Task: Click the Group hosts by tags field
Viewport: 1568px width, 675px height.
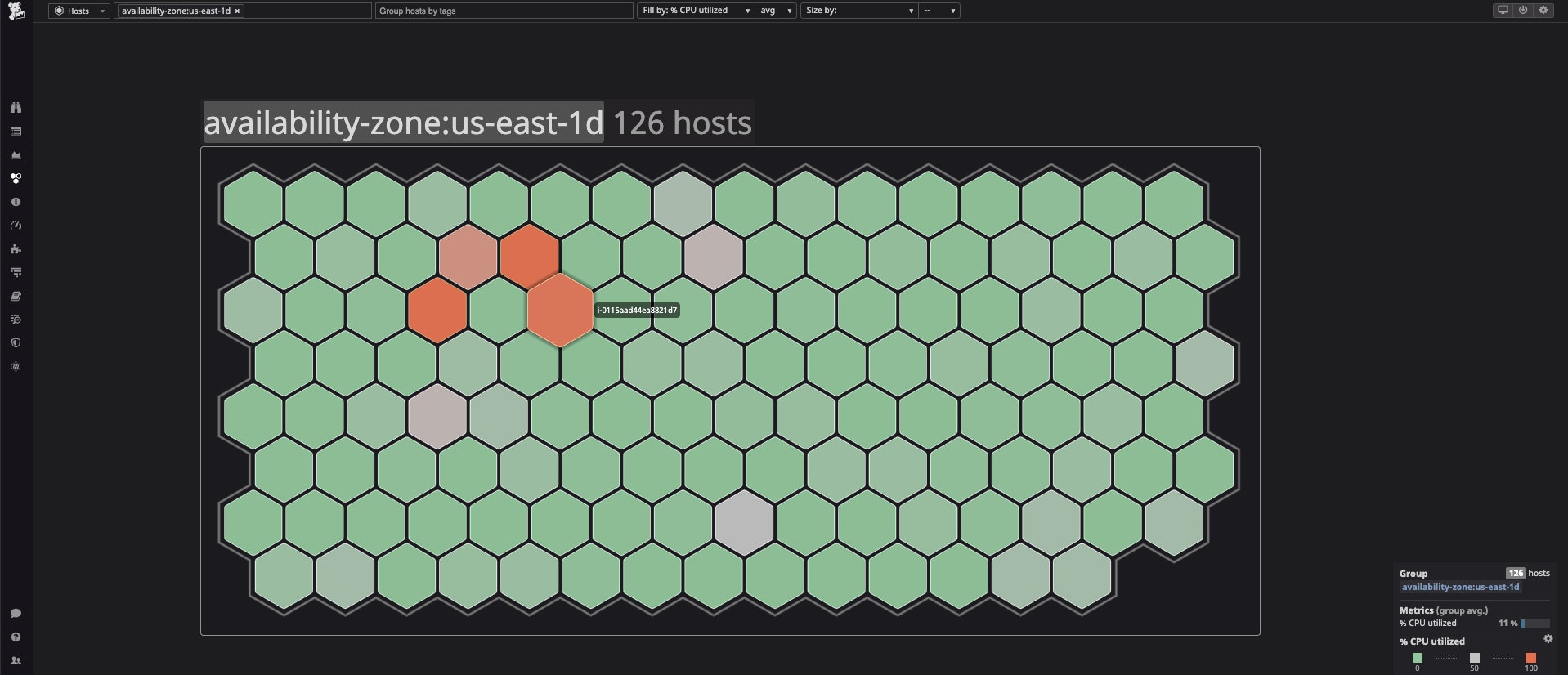Action: [x=504, y=11]
